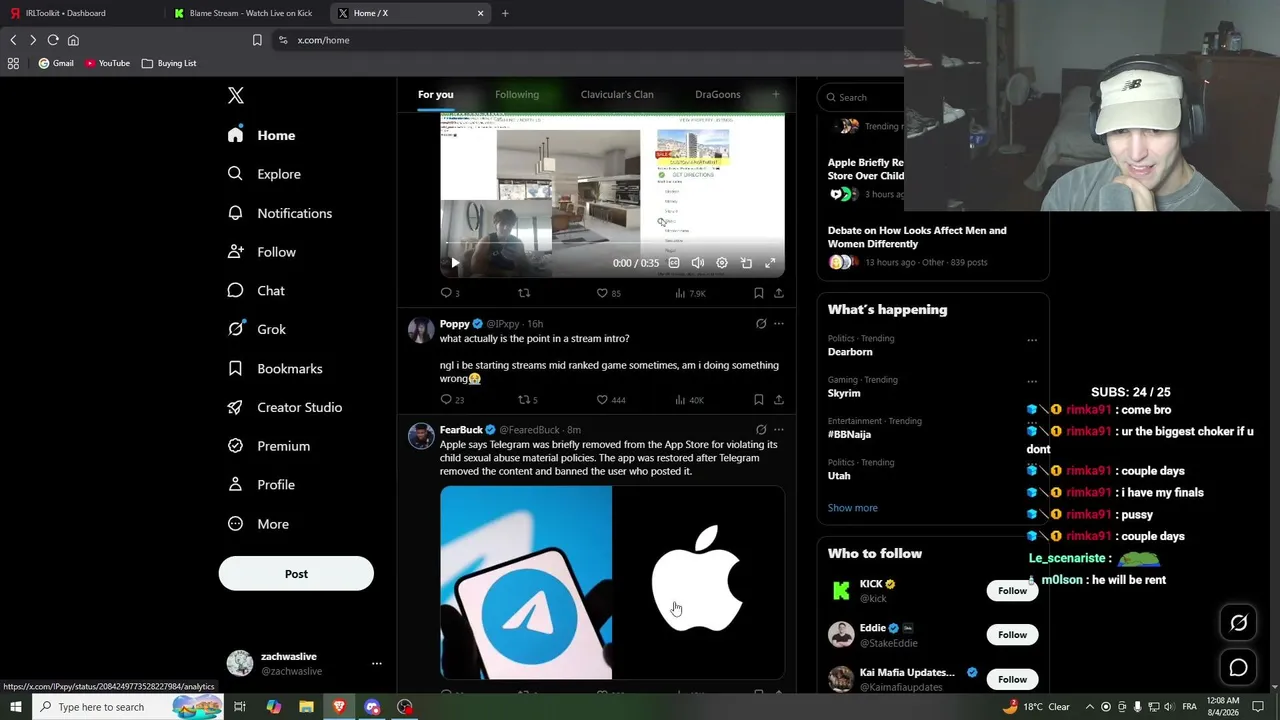1280x720 pixels.
Task: Open more options for Dearborn trend
Action: [1032, 340]
